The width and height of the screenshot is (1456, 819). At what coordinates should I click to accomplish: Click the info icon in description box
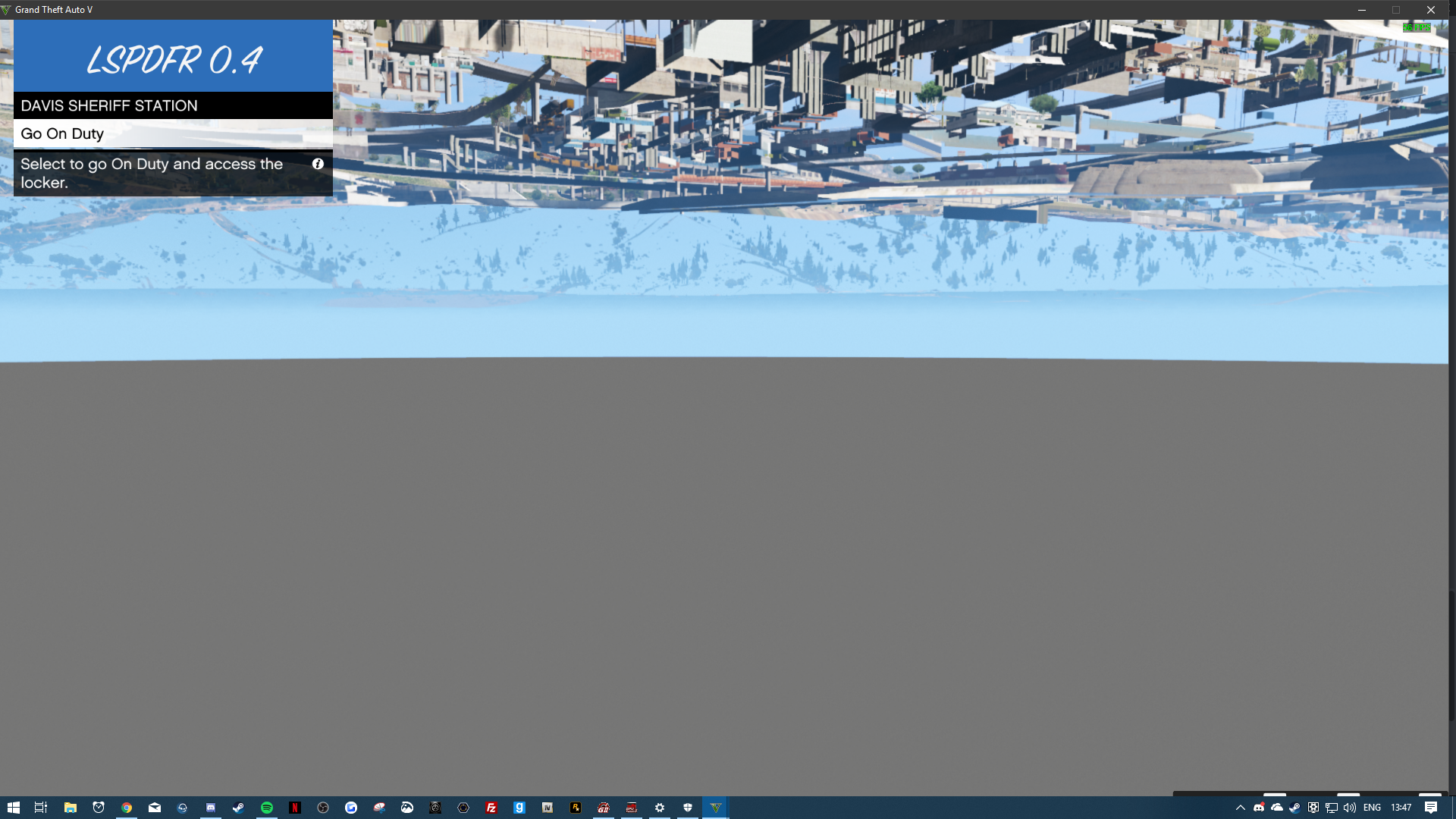click(318, 164)
